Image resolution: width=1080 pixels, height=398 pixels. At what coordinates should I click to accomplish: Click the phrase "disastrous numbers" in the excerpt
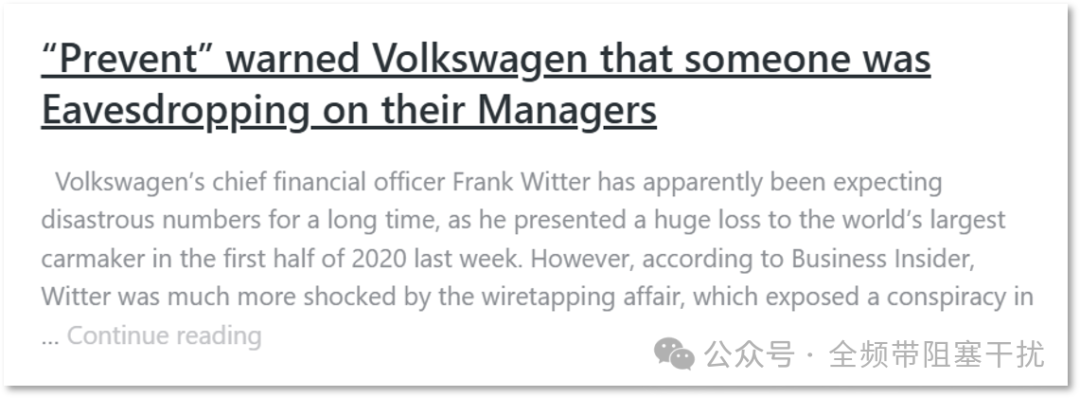(x=138, y=220)
